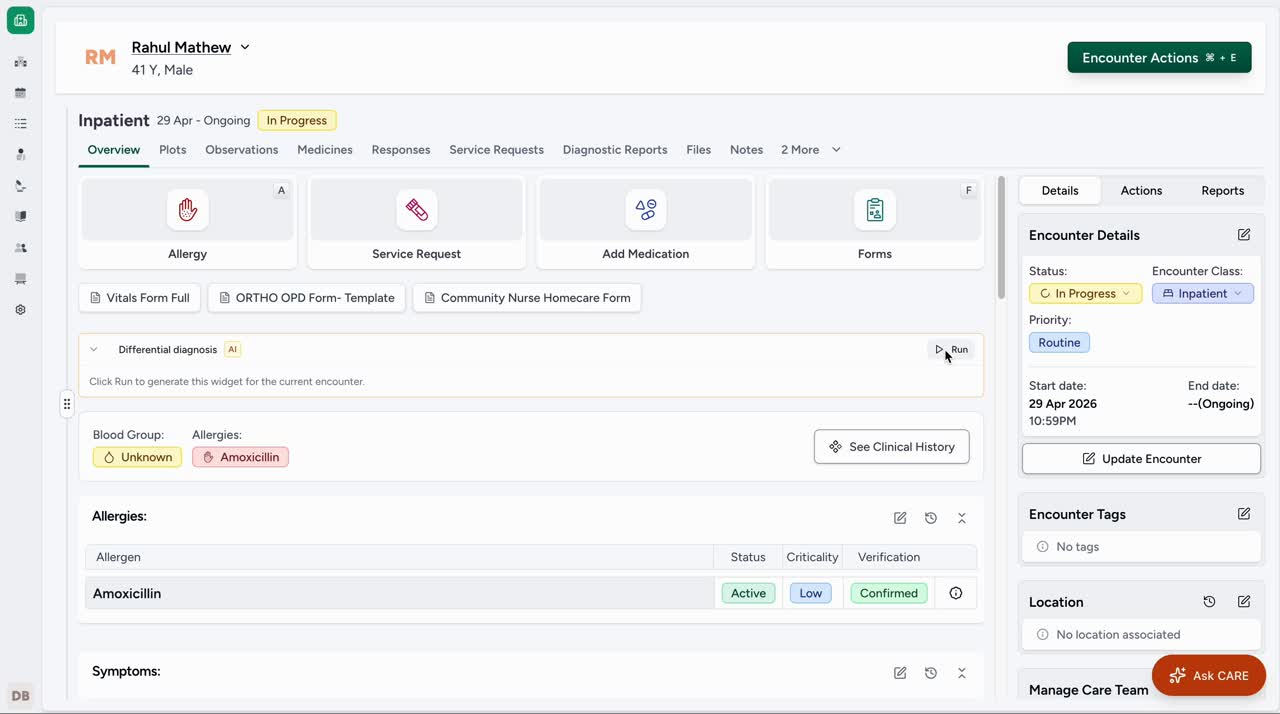Screen dimensions: 1280x714
Task: Collapse the Symptoms section
Action: 962,673
